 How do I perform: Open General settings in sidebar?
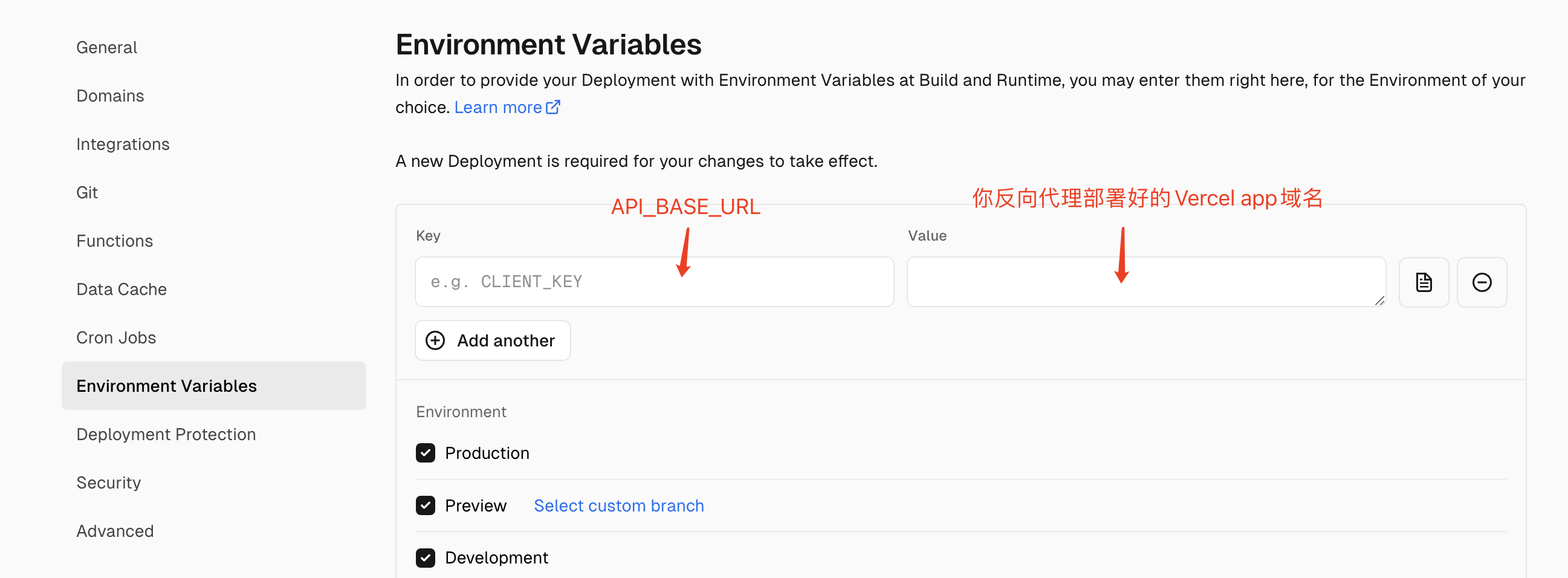(x=106, y=48)
